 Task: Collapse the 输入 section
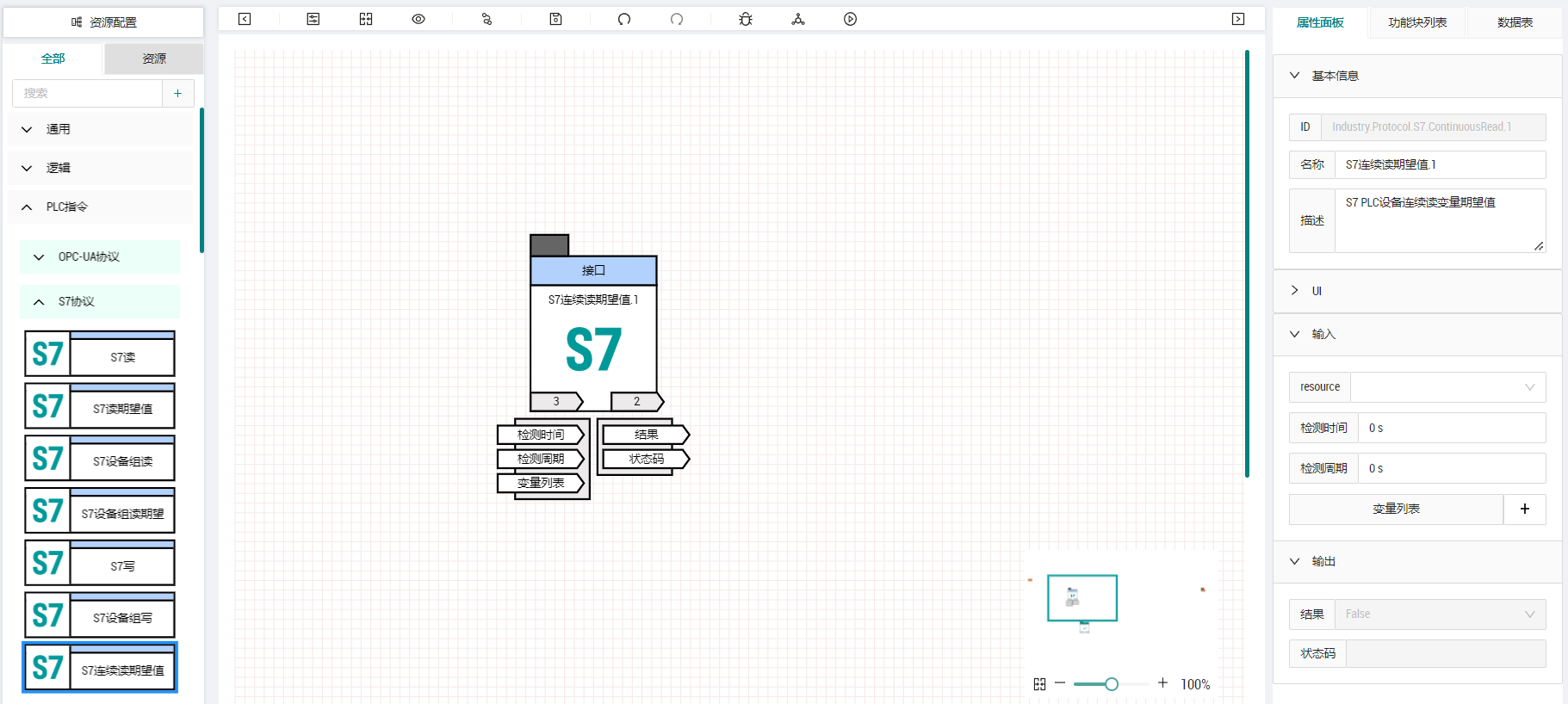pos(1417,334)
